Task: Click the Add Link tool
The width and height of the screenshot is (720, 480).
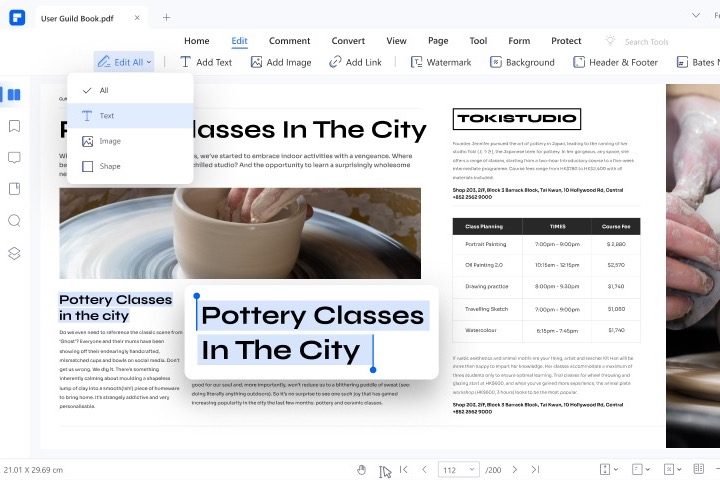Action: 355,62
